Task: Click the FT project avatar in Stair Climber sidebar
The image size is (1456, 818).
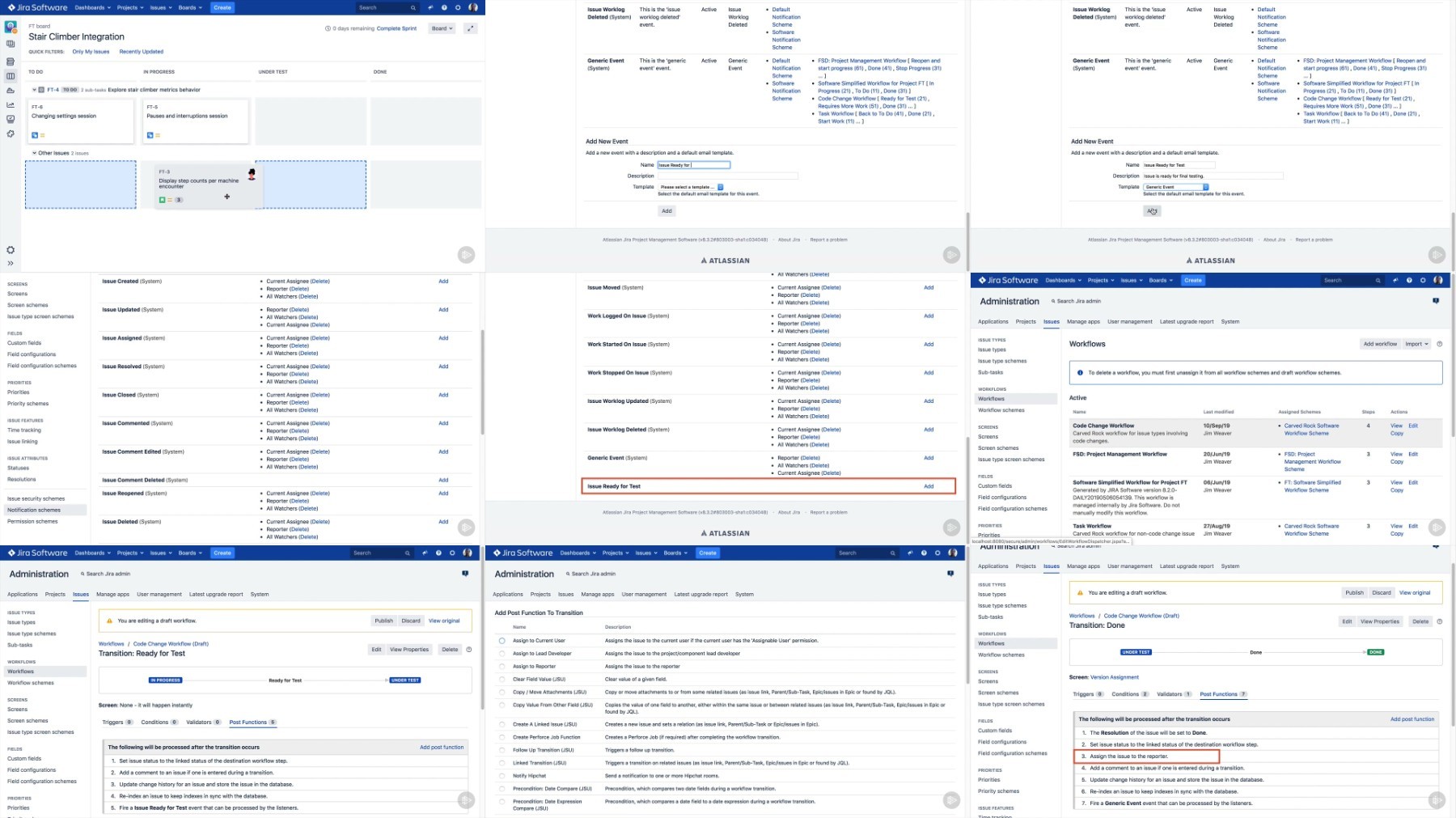Action: 11,28
